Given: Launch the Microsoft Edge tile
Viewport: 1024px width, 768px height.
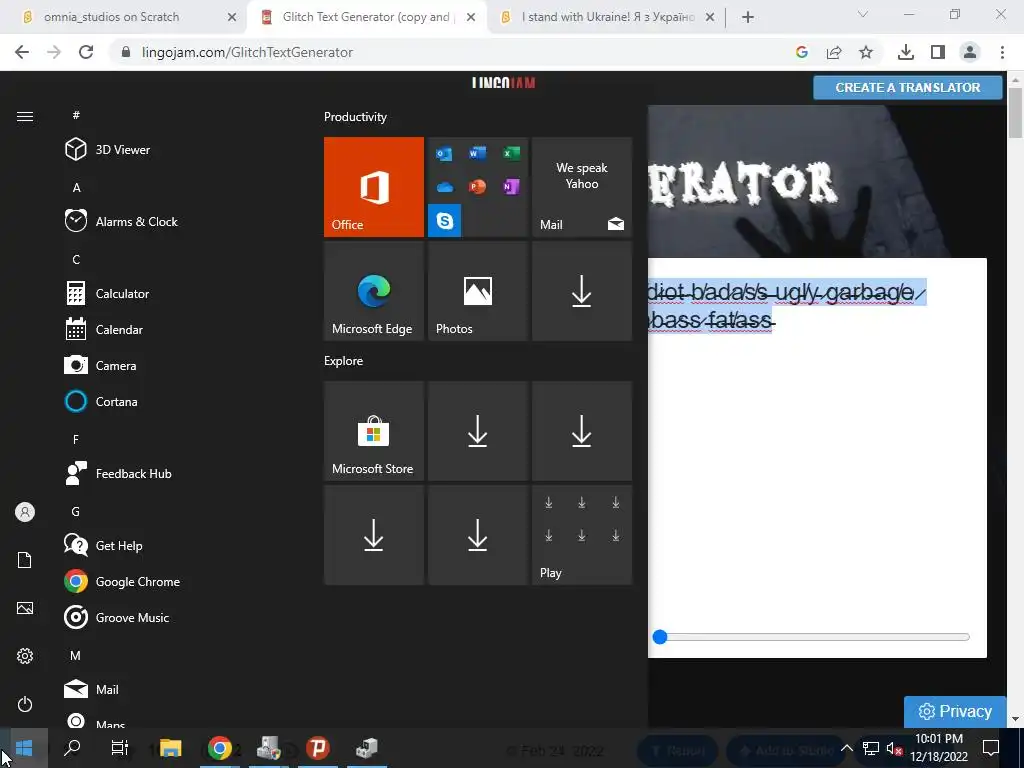Looking at the screenshot, I should point(374,291).
